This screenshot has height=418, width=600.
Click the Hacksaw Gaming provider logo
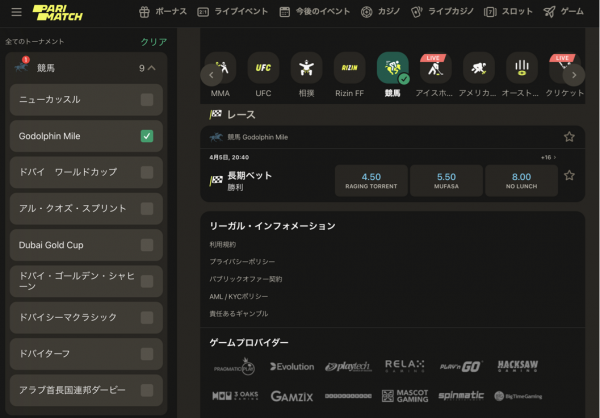point(518,366)
